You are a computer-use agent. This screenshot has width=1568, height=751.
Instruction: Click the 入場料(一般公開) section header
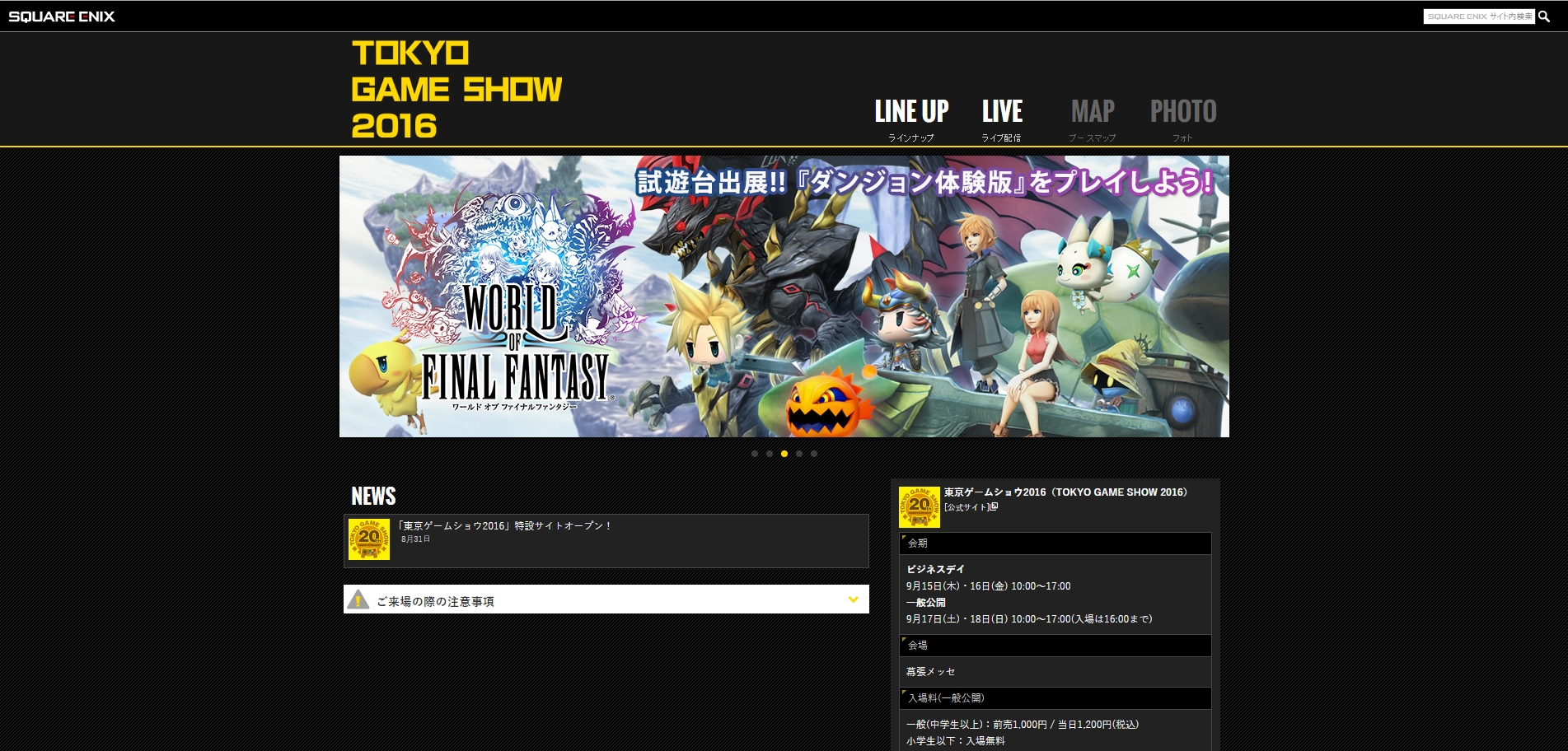(1055, 698)
